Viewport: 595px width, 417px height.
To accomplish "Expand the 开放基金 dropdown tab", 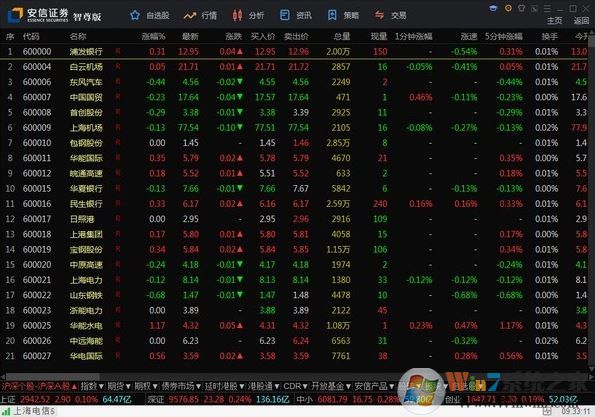I will [331, 386].
